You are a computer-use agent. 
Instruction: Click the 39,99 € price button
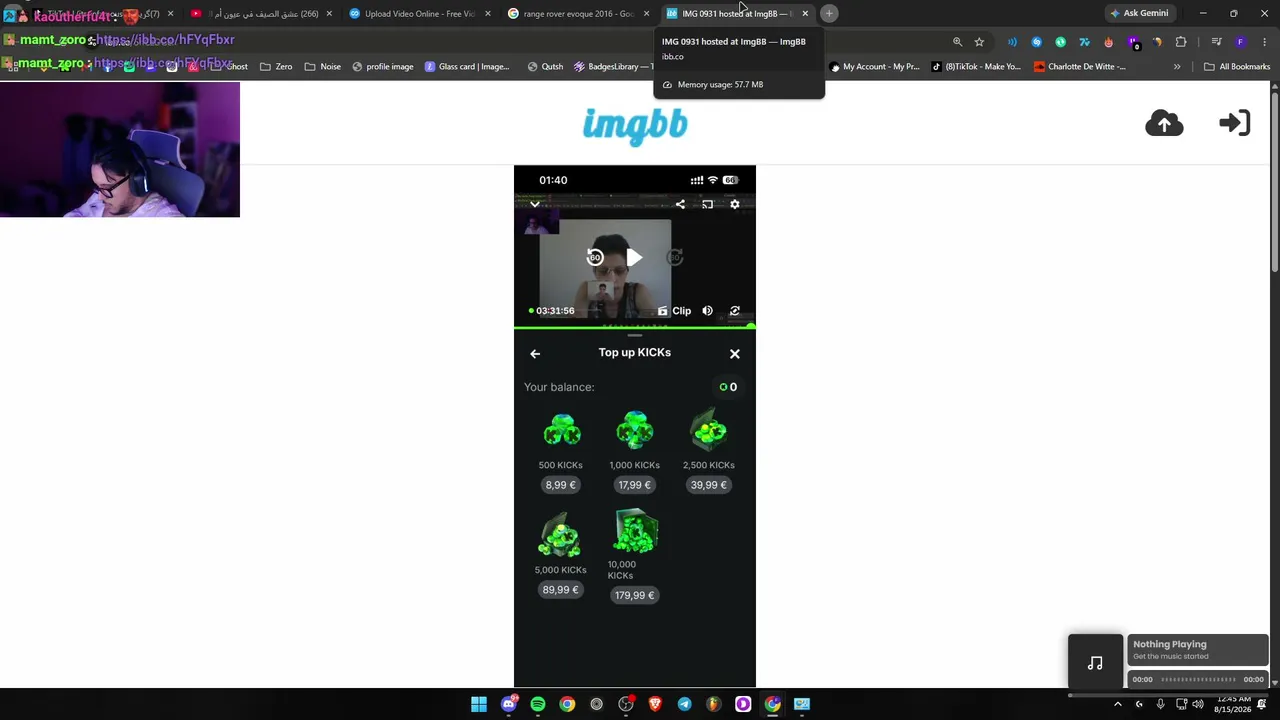point(709,485)
